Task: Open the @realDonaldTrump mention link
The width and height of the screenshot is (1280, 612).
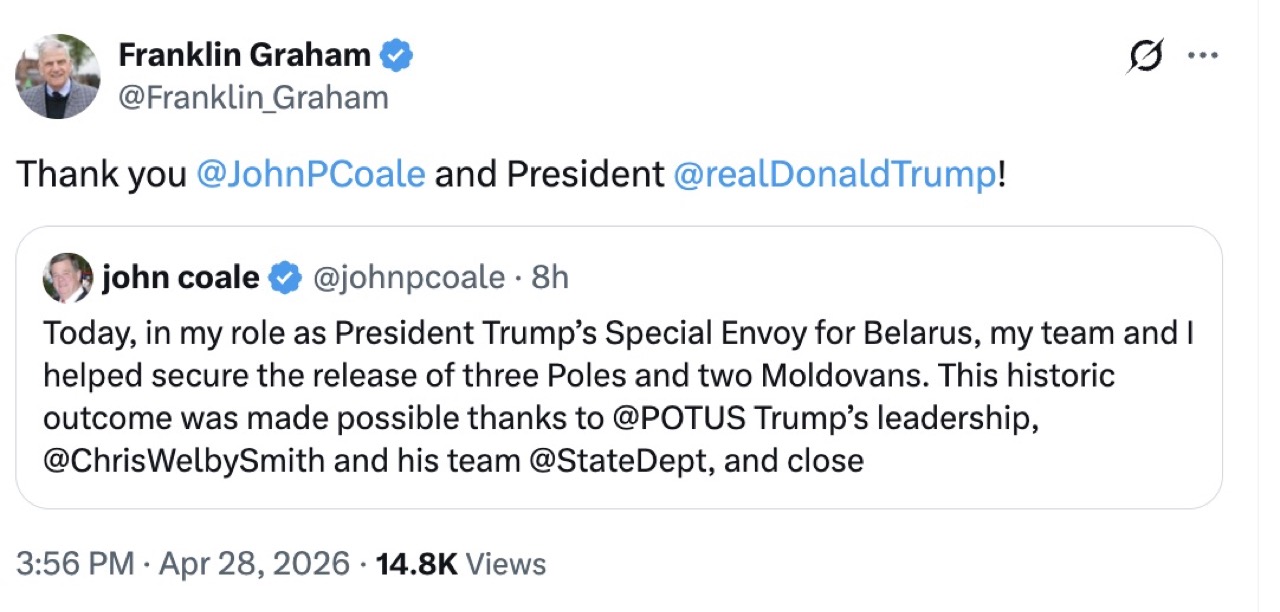Action: pyautogui.click(x=835, y=174)
